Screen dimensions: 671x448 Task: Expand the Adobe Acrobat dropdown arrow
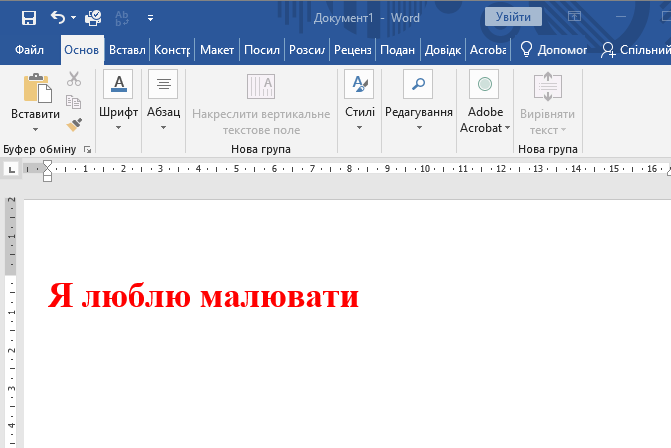(x=508, y=128)
